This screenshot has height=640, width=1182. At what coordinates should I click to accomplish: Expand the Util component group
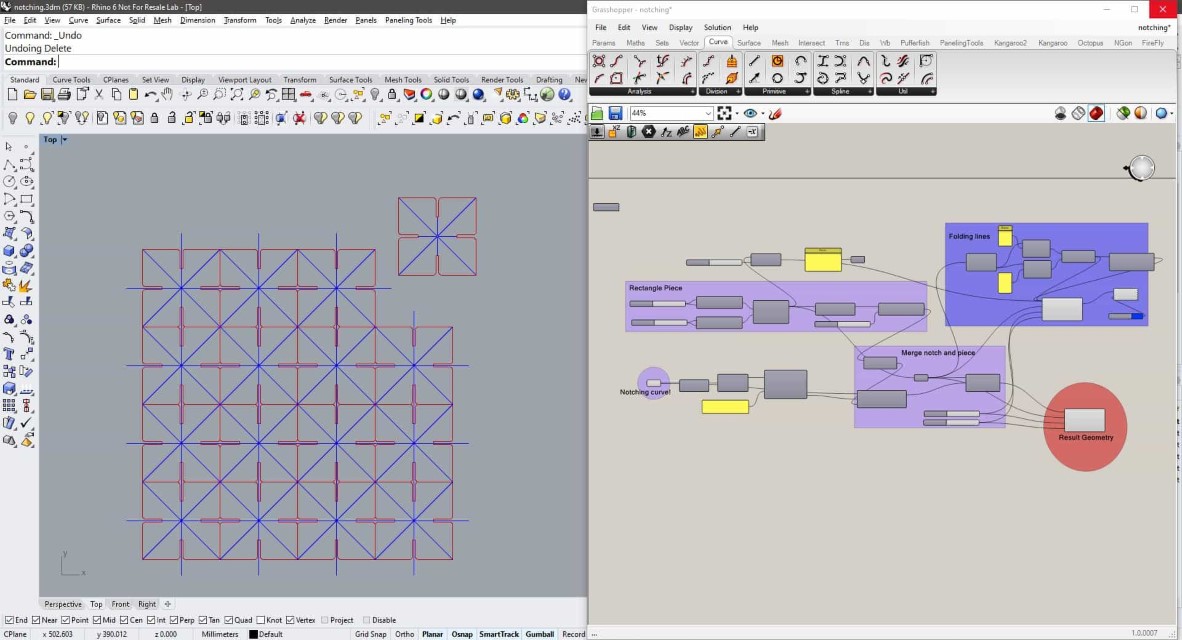coord(932,91)
